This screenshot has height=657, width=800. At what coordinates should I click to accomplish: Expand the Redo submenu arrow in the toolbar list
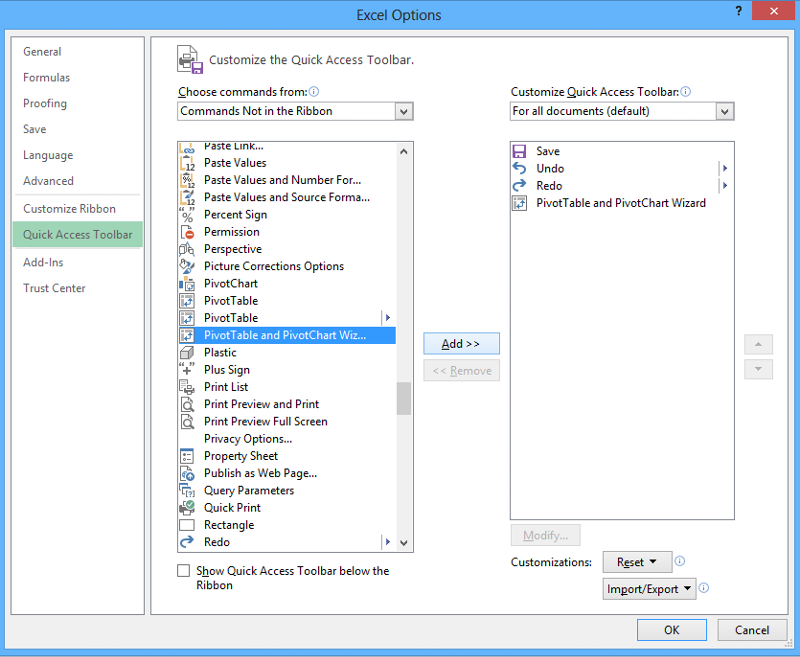[724, 186]
